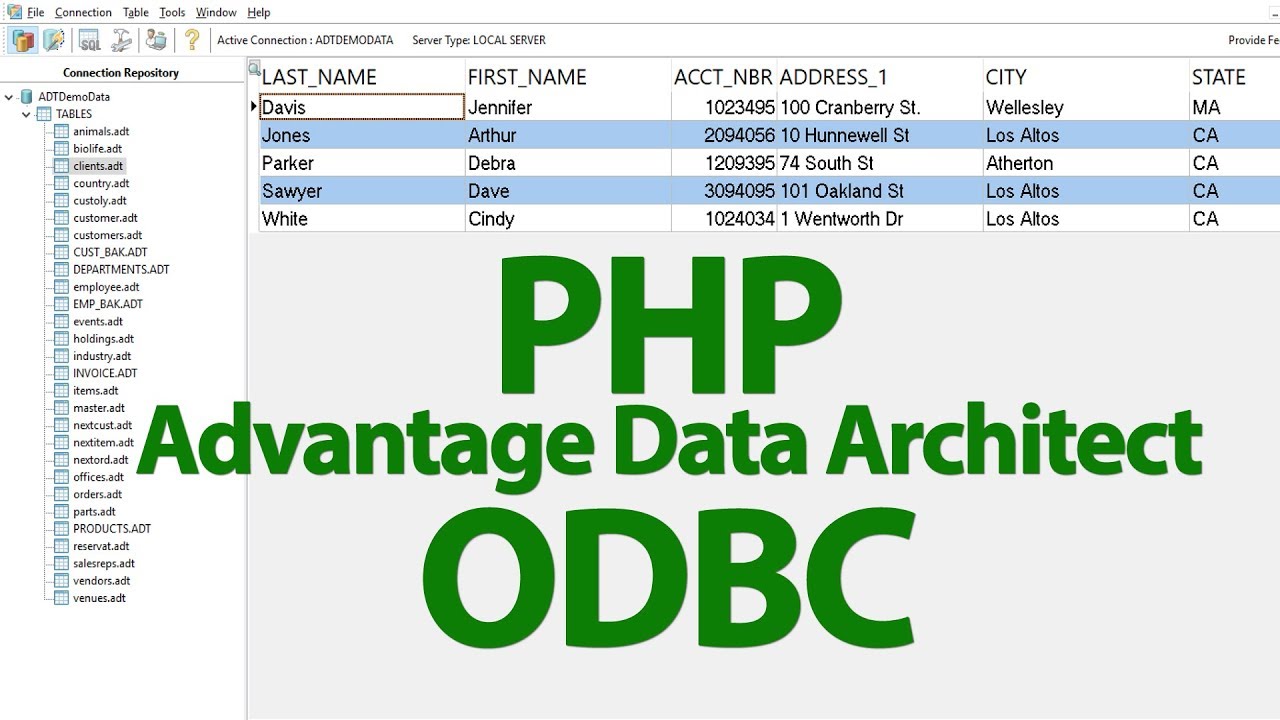Image resolution: width=1280 pixels, height=720 pixels.
Task: Click the wrench and hammer tools icon
Action: click(x=121, y=40)
